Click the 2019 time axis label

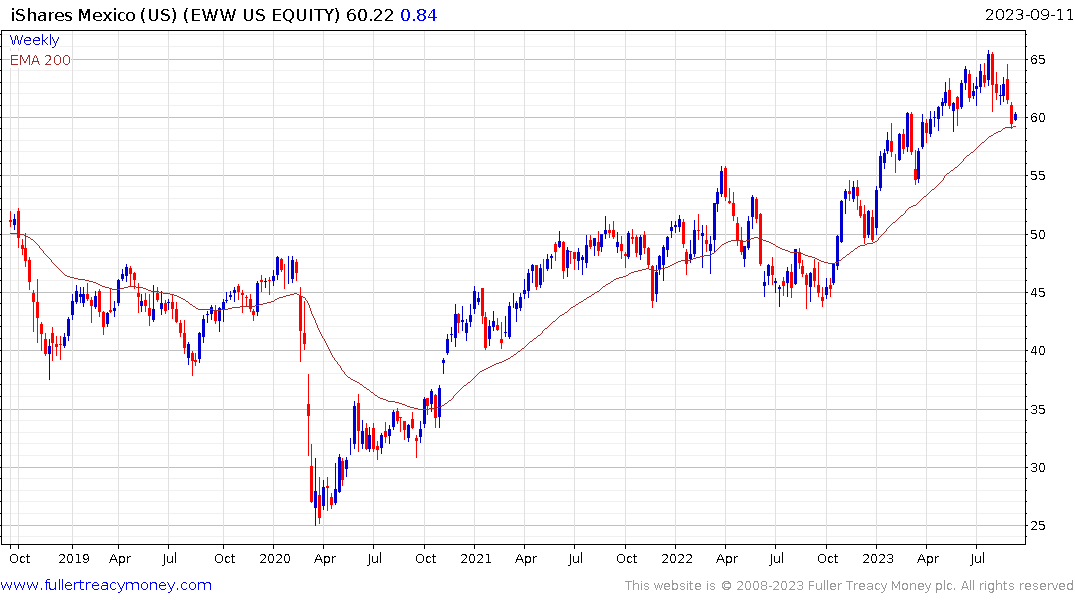point(74,558)
